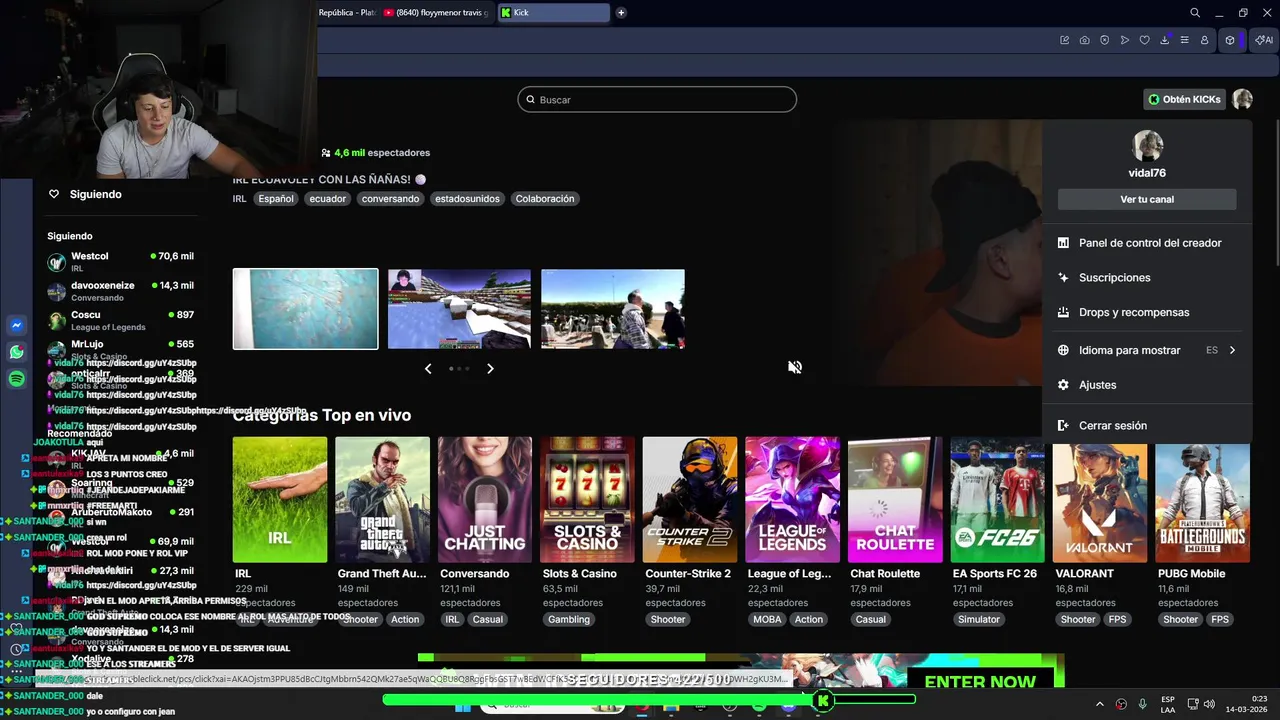Open the AI assistant button
The image size is (1280, 720).
pos(1264,40)
